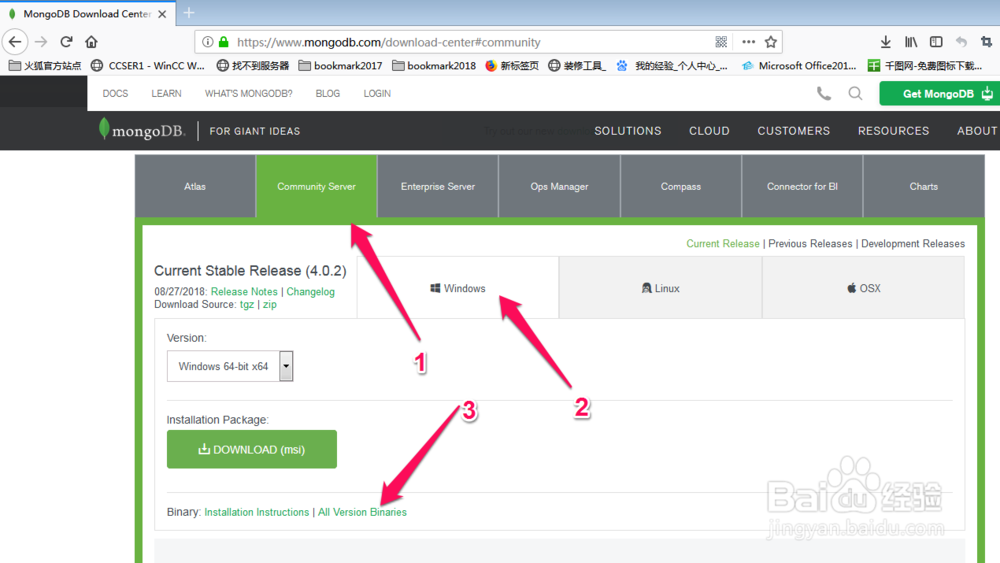The image size is (1000, 563).
Task: Click the Current Release link
Action: tap(723, 244)
